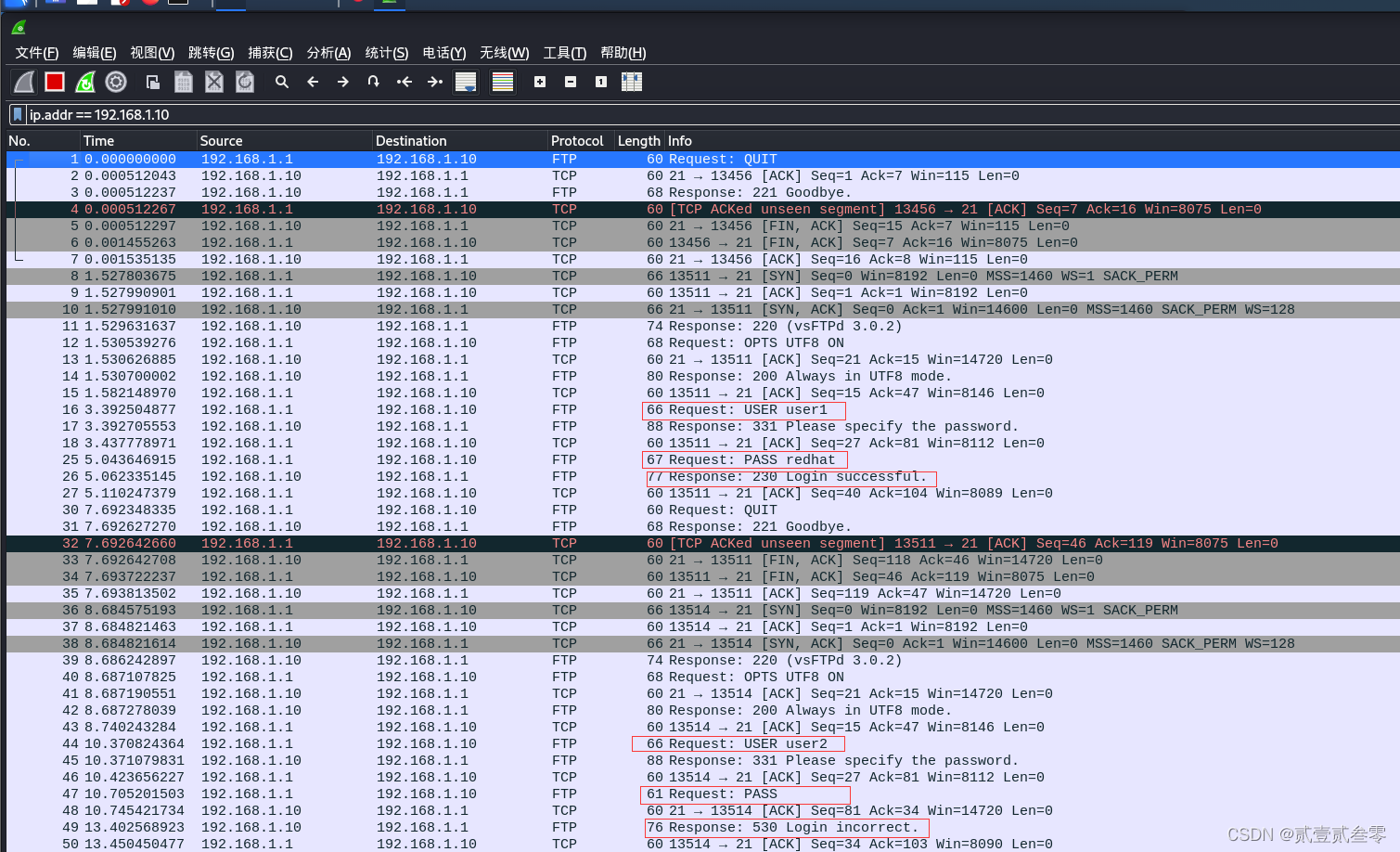Click the start capture shark fin icon
Screen dimensions: 1400x852
point(24,82)
